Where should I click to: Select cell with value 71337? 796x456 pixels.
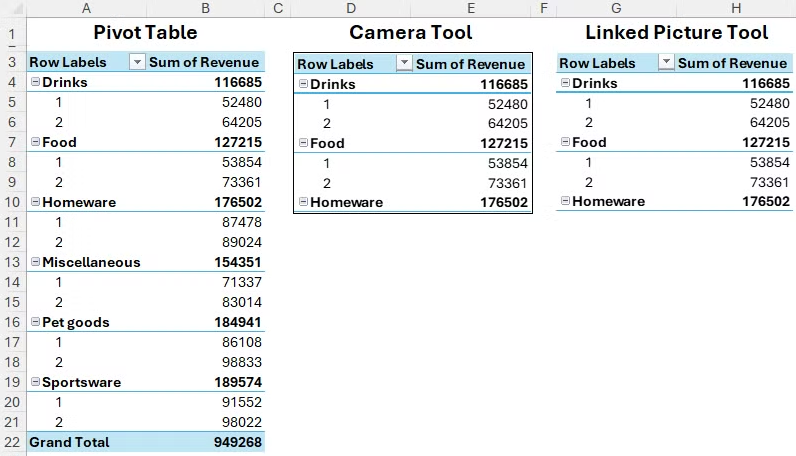point(206,282)
